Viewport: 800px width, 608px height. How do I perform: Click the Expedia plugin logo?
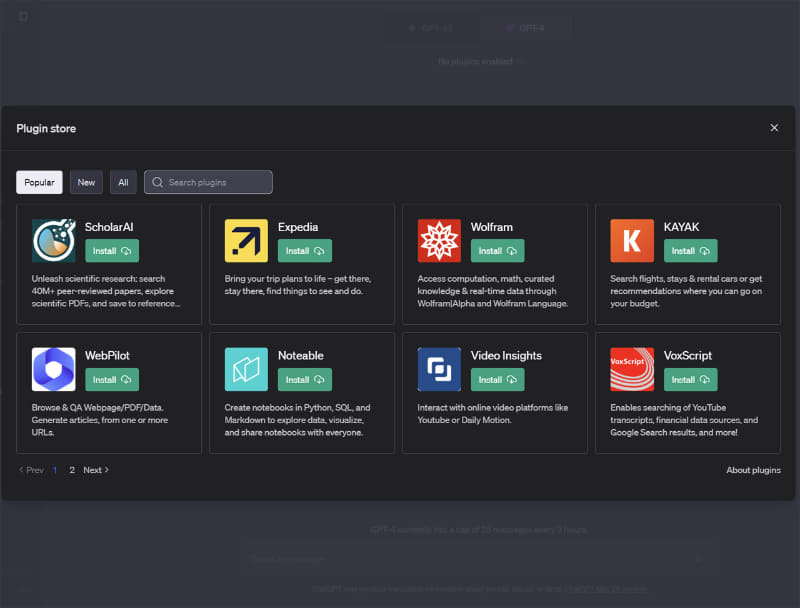(x=246, y=241)
